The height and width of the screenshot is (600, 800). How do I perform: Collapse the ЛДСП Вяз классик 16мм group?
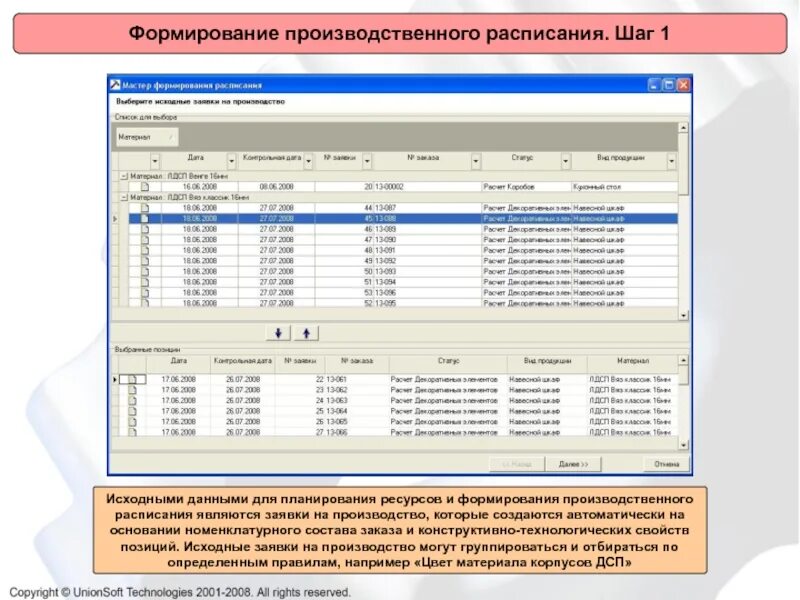click(x=123, y=197)
